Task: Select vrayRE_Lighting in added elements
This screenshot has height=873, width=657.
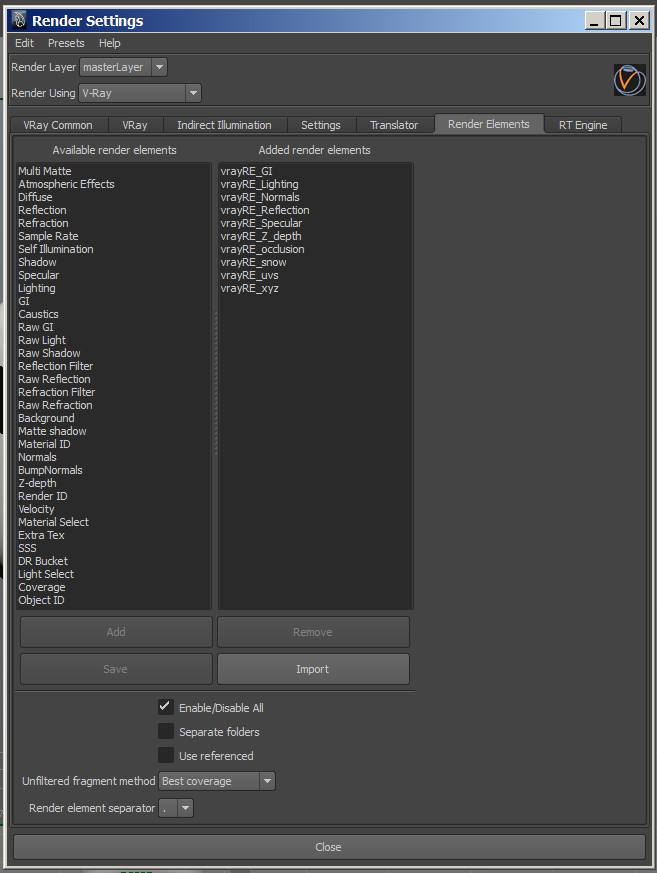Action: 259,184
